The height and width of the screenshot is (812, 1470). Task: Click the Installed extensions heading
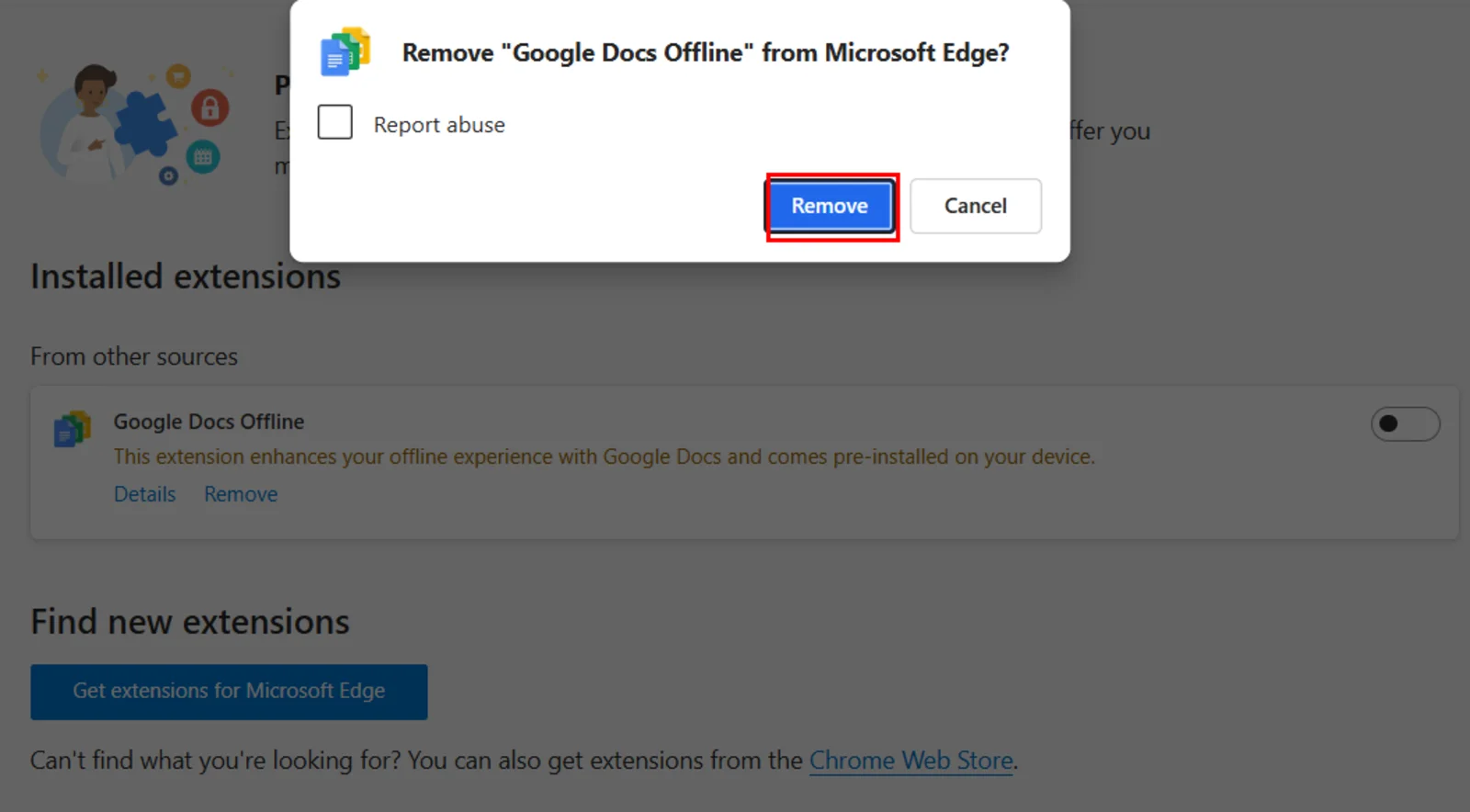coord(186,276)
